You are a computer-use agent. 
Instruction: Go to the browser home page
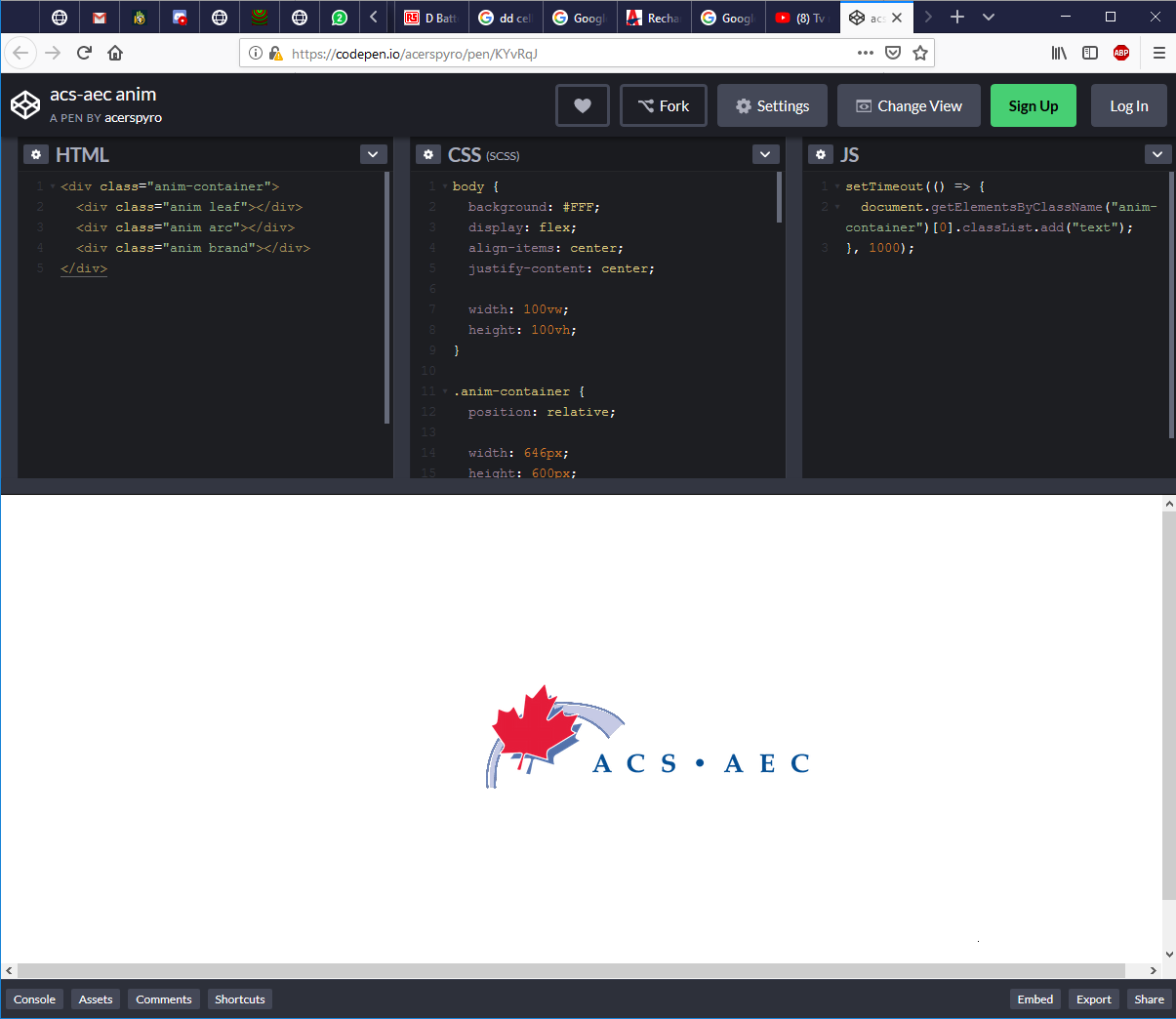point(115,53)
